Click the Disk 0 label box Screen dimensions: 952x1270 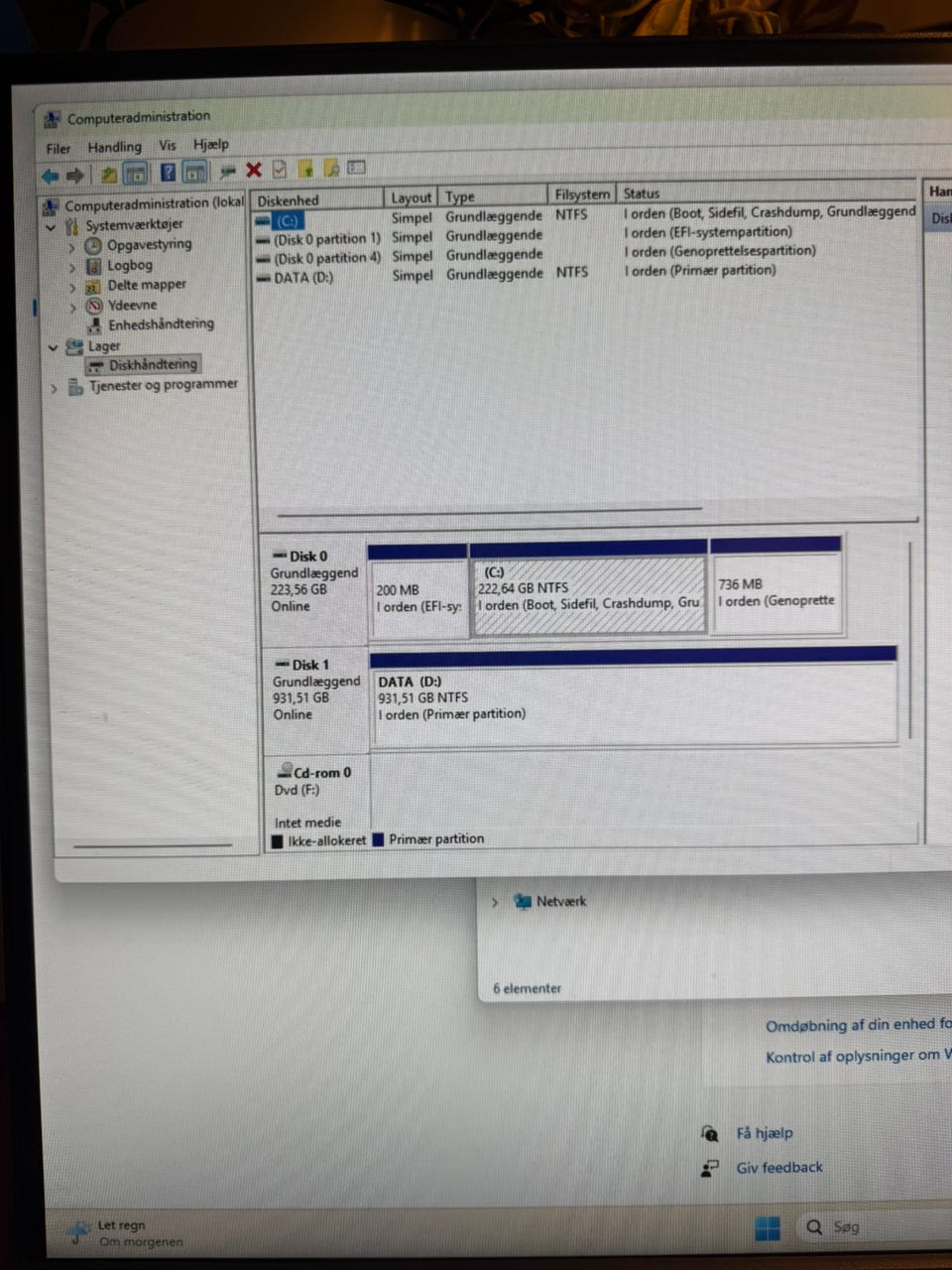point(315,591)
